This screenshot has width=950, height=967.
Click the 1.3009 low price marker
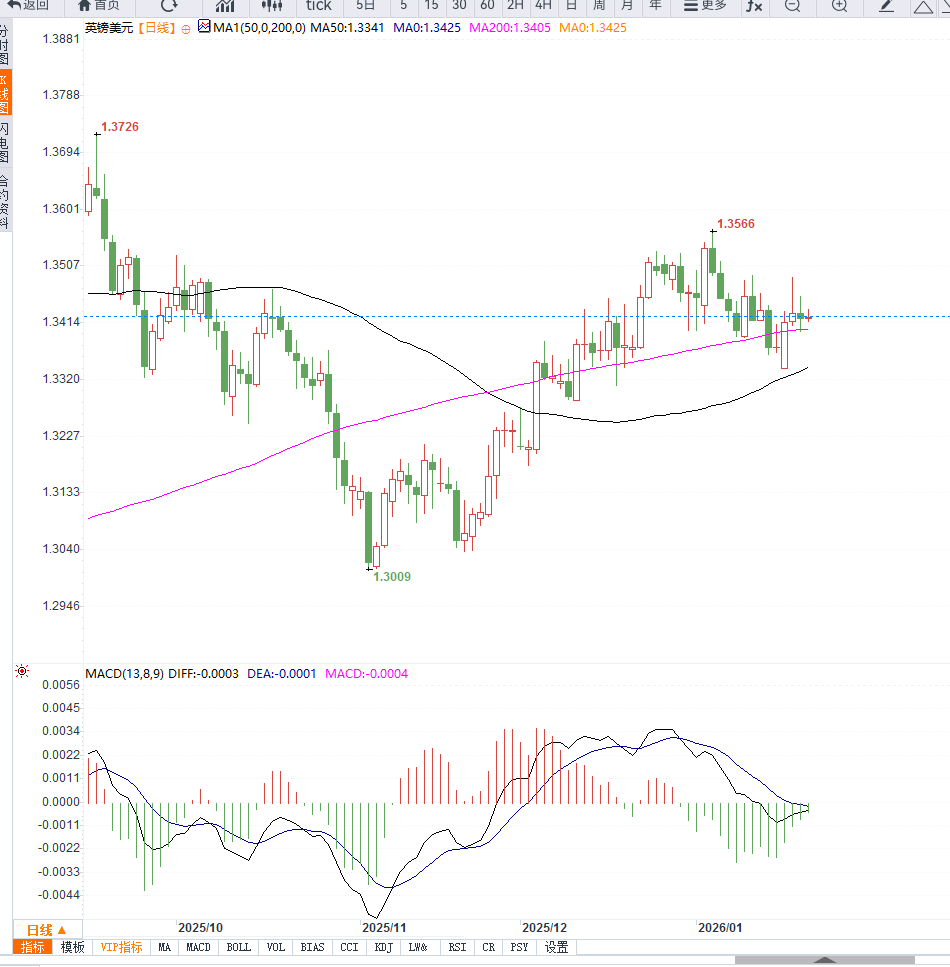tap(392, 577)
